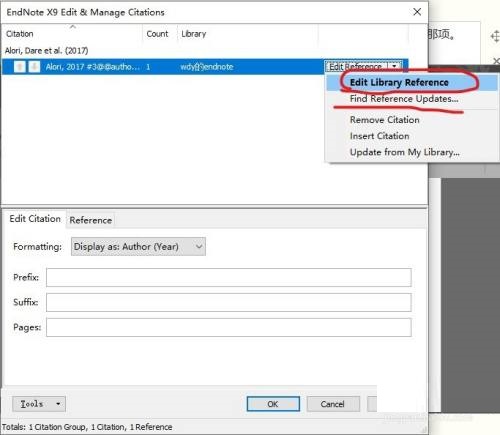Move the Alori citation down with the down arrow
This screenshot has width=500, height=435.
tap(34, 67)
